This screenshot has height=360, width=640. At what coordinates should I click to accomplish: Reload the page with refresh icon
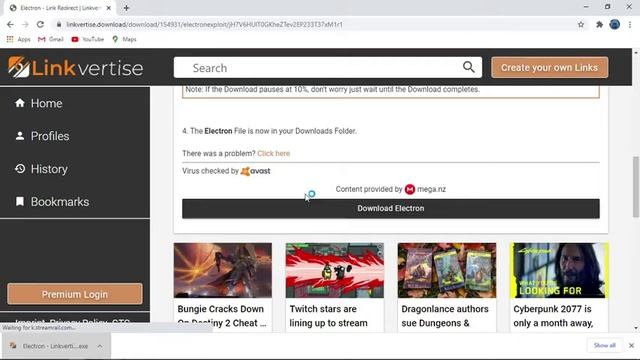[x=40, y=24]
